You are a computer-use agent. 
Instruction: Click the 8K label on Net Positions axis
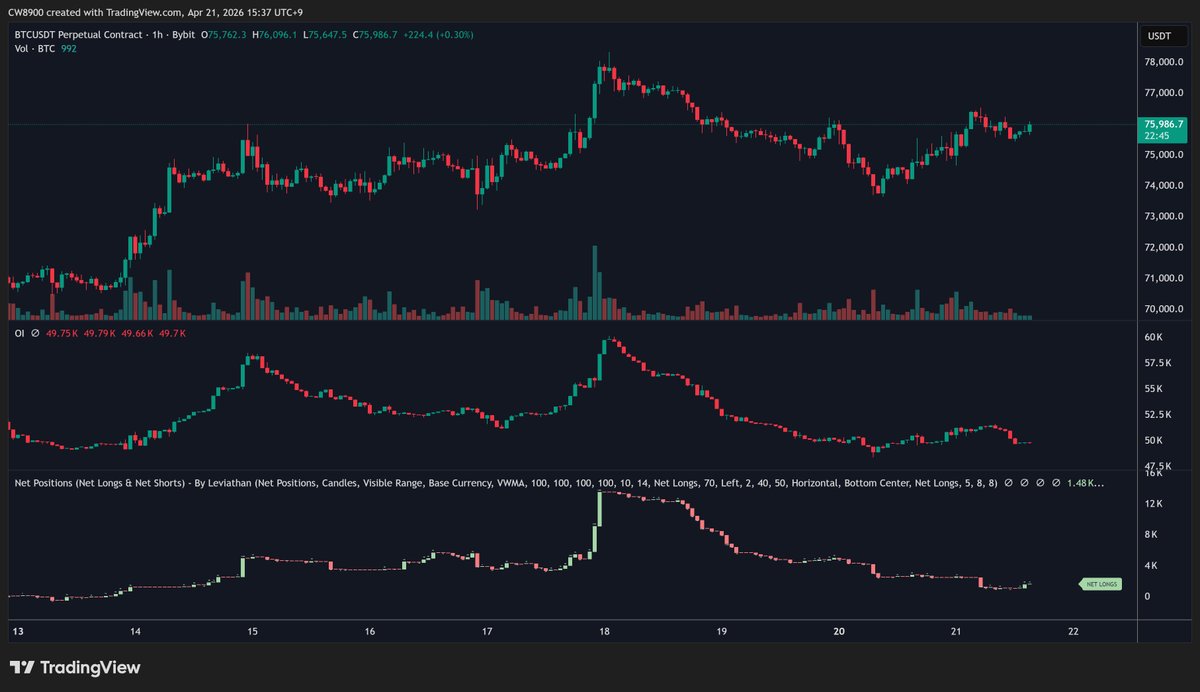coord(1150,535)
